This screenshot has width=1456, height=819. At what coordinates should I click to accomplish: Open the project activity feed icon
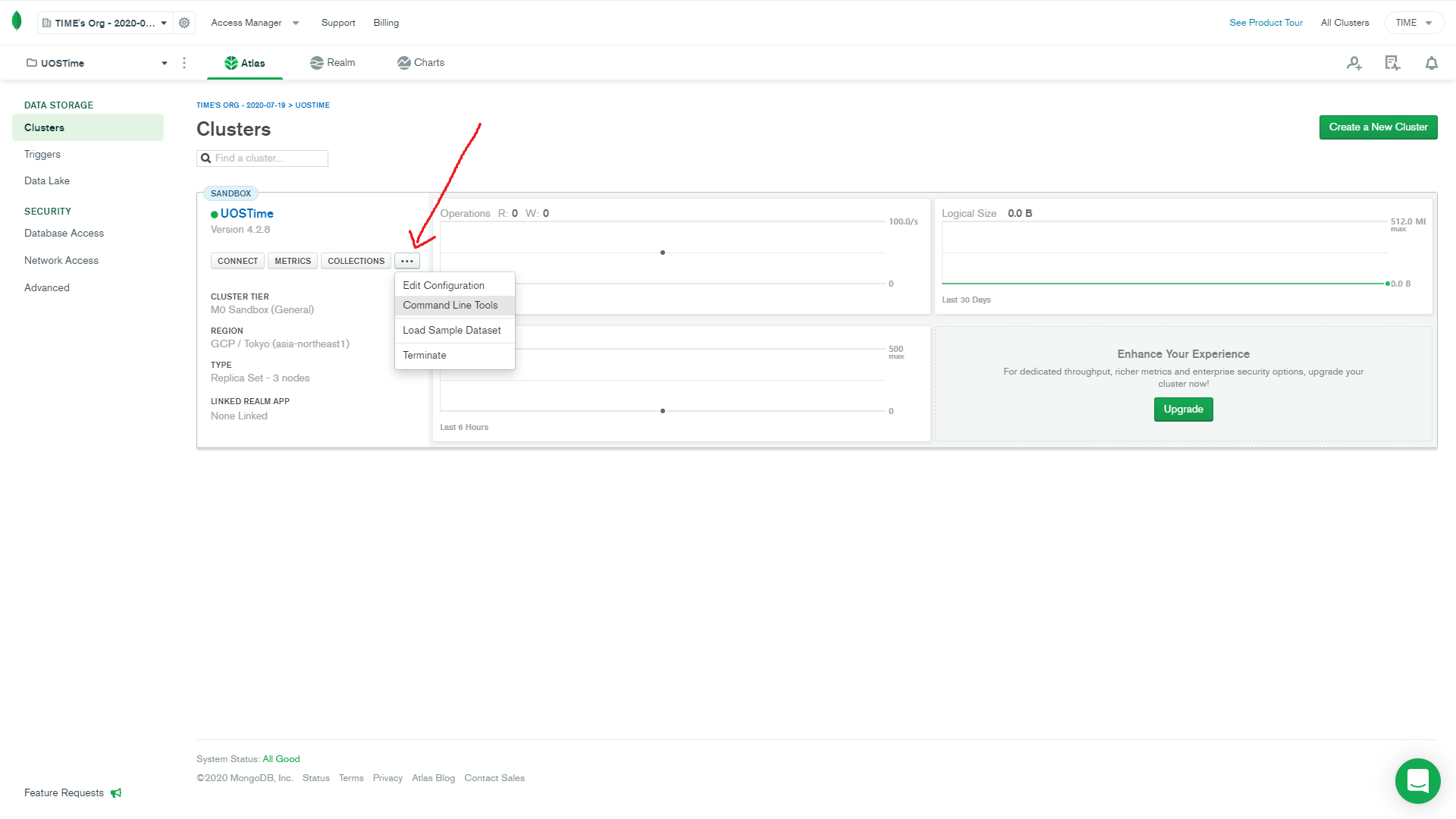click(x=1392, y=63)
